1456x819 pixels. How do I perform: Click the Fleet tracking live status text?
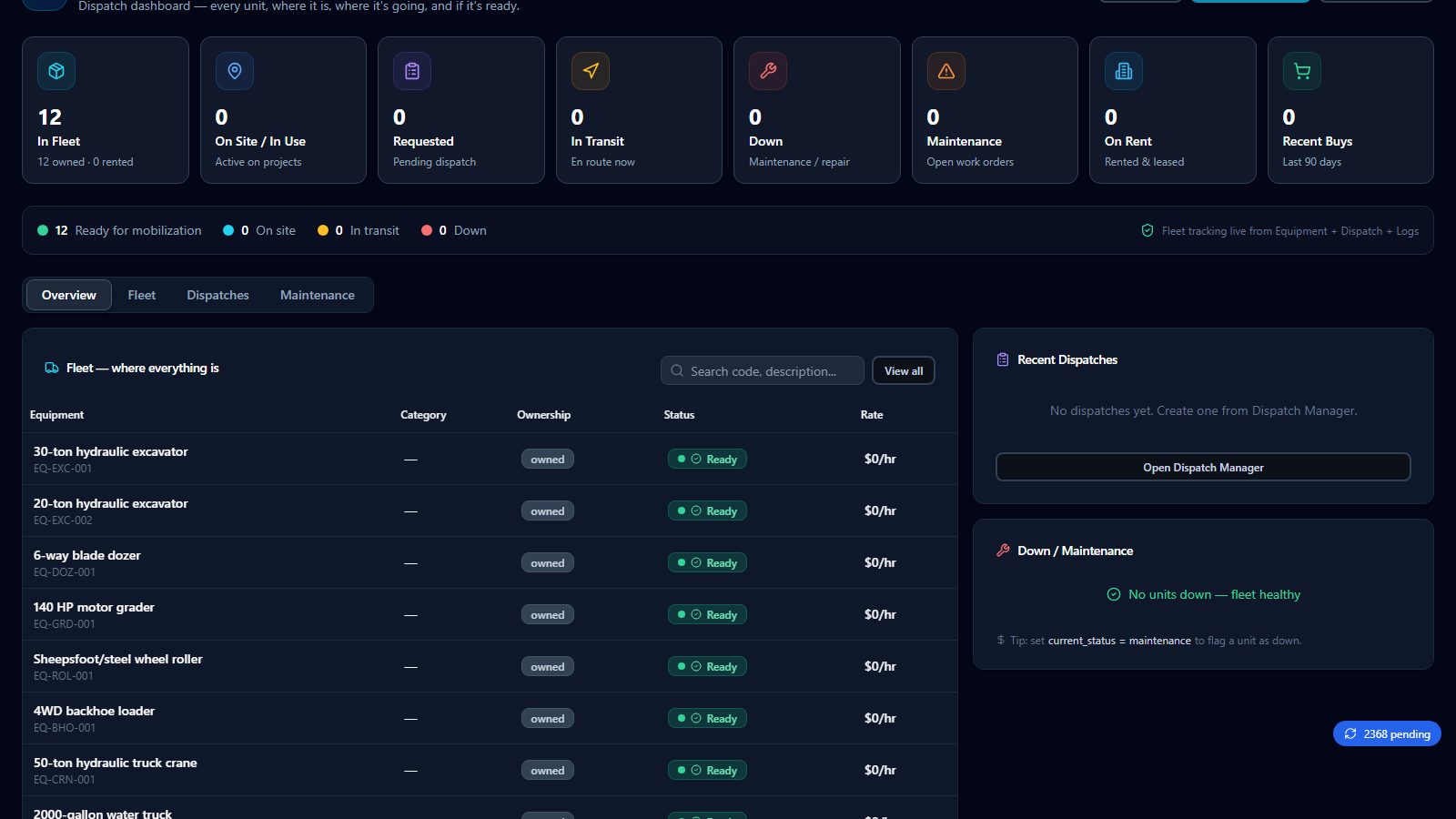pyautogui.click(x=1289, y=230)
